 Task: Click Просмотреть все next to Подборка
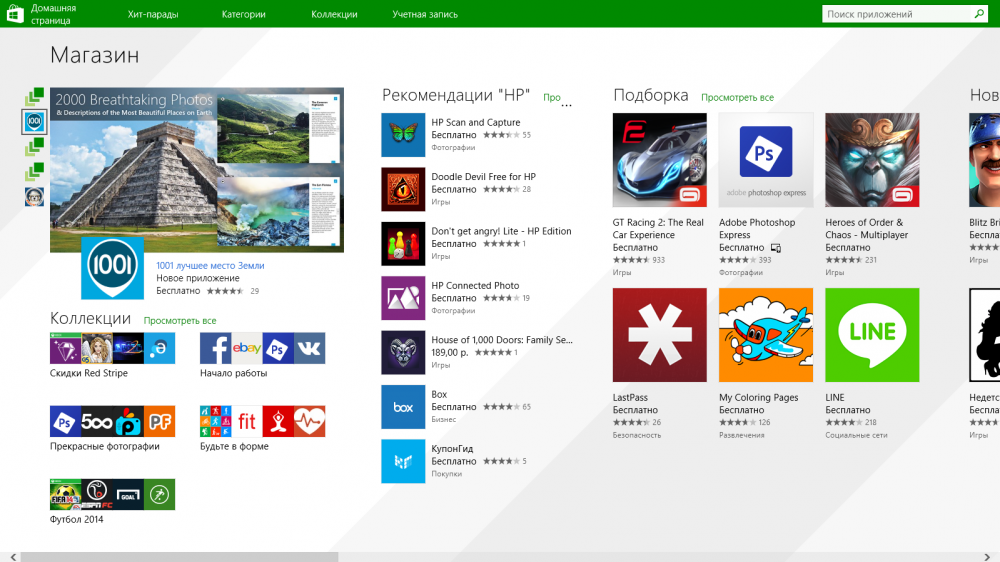point(737,98)
